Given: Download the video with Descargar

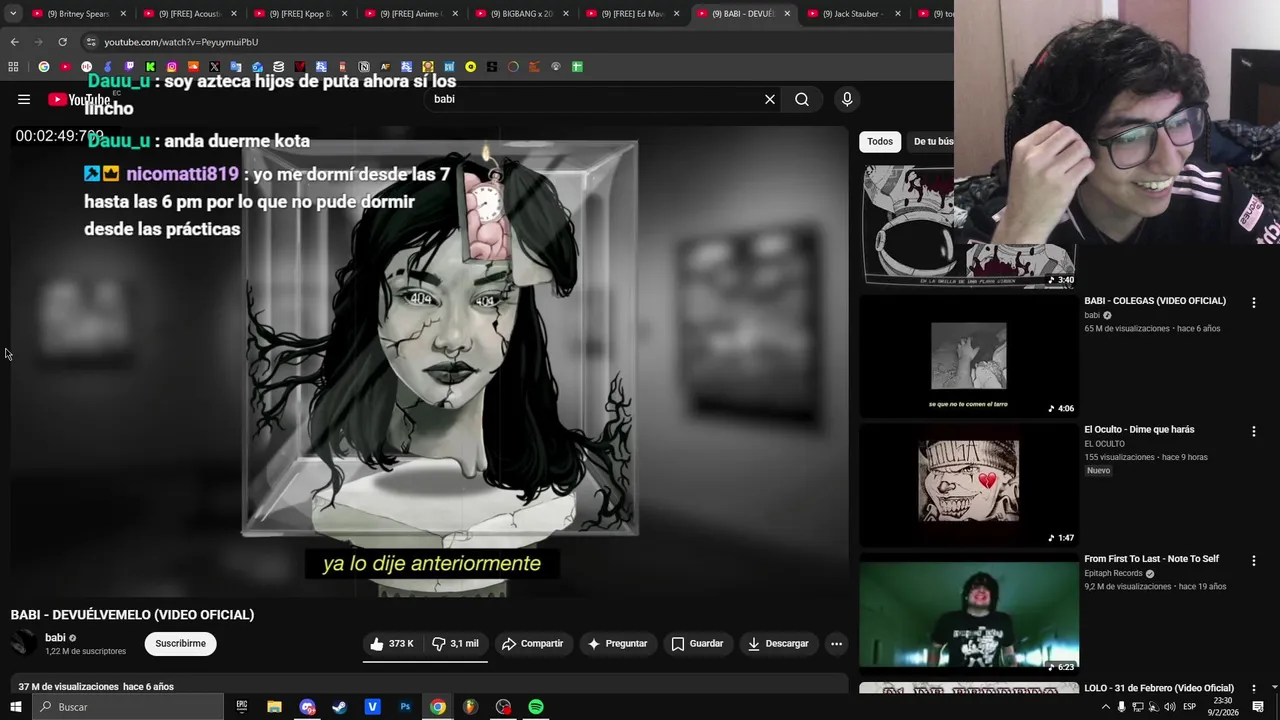Looking at the screenshot, I should pos(778,644).
